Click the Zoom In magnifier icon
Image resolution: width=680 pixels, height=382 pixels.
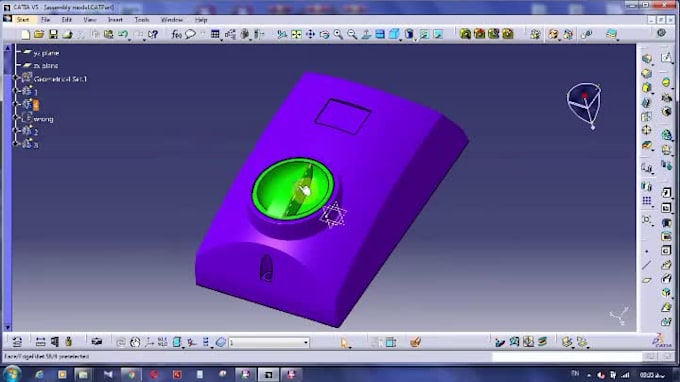338,34
